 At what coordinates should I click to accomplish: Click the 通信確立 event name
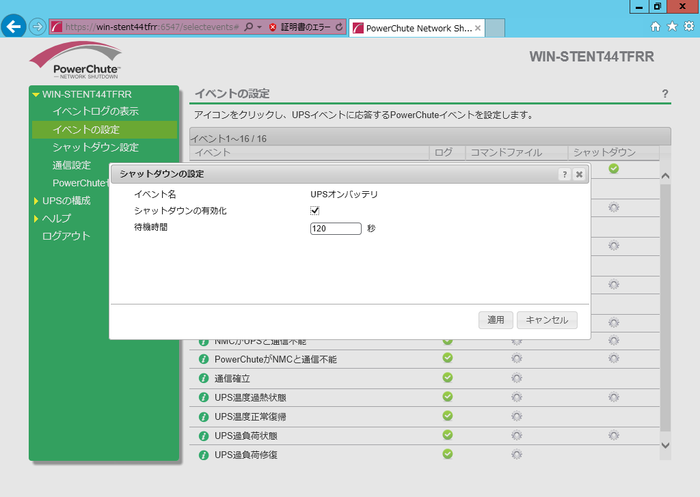[x=232, y=378]
